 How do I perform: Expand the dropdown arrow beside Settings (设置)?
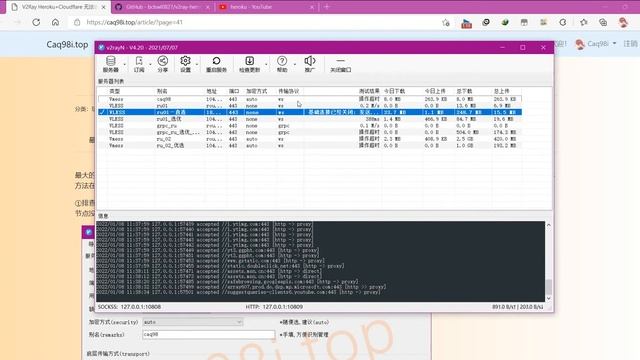pos(197,64)
